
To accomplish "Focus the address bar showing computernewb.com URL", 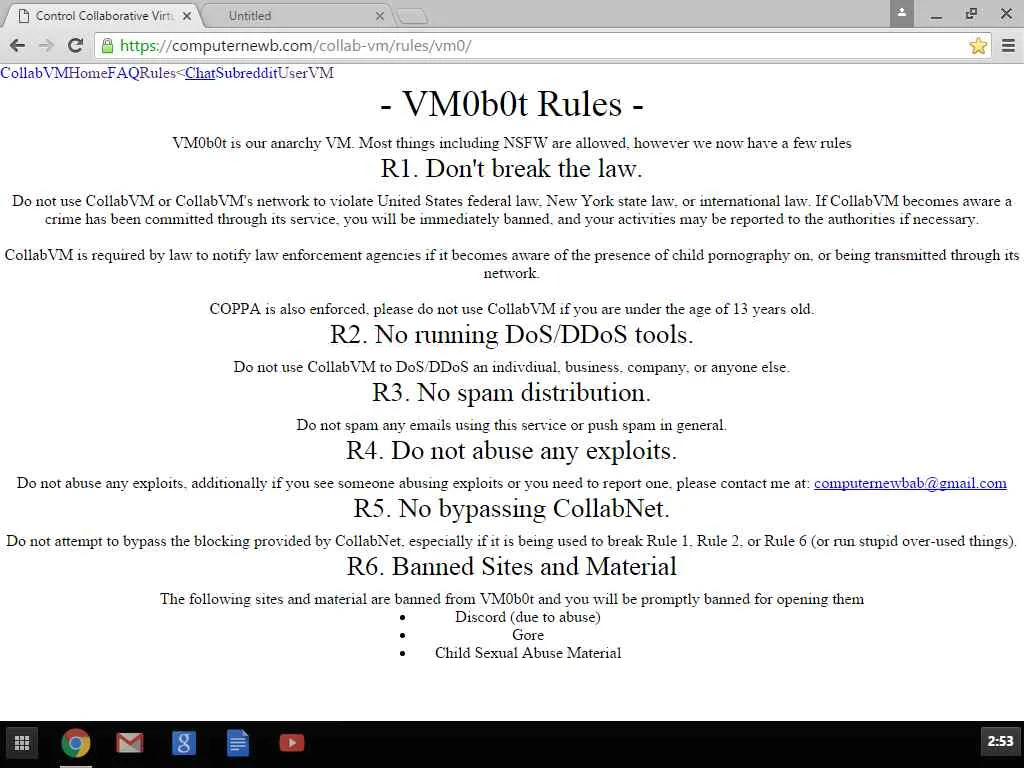I will click(542, 46).
